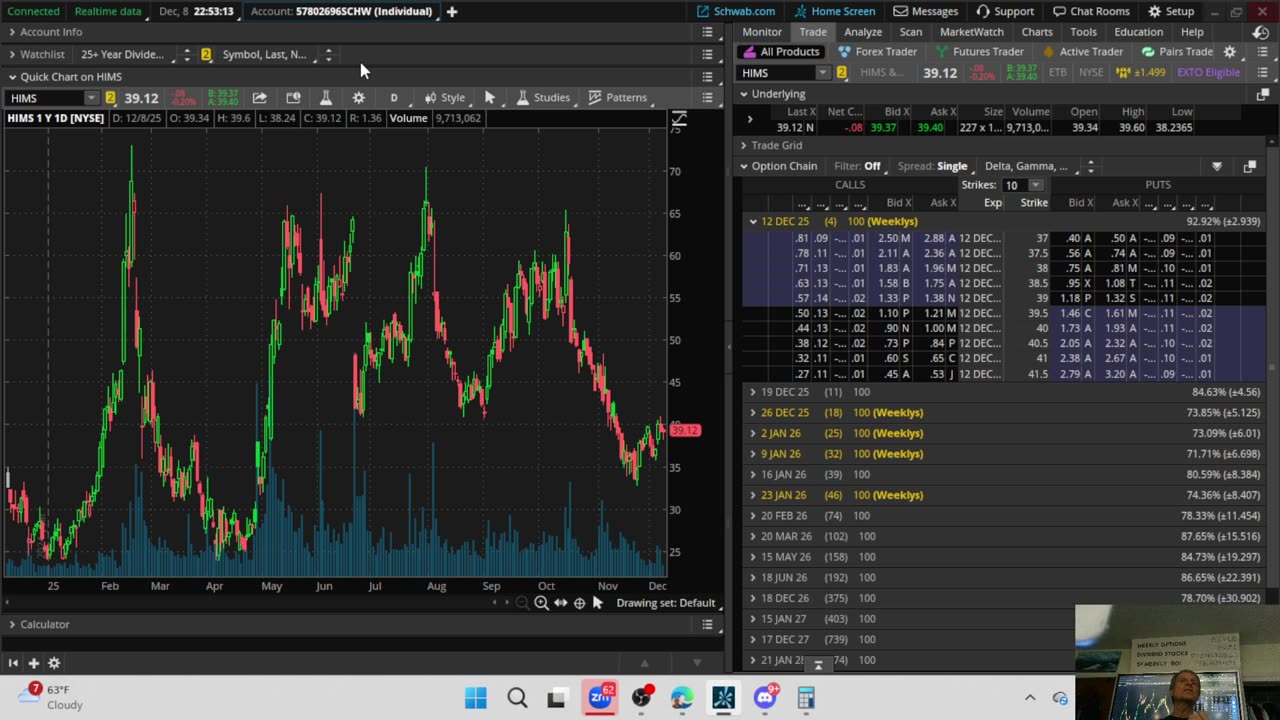Image resolution: width=1280 pixels, height=720 pixels.
Task: Open Calculator gadget menu icon
Action: point(707,624)
